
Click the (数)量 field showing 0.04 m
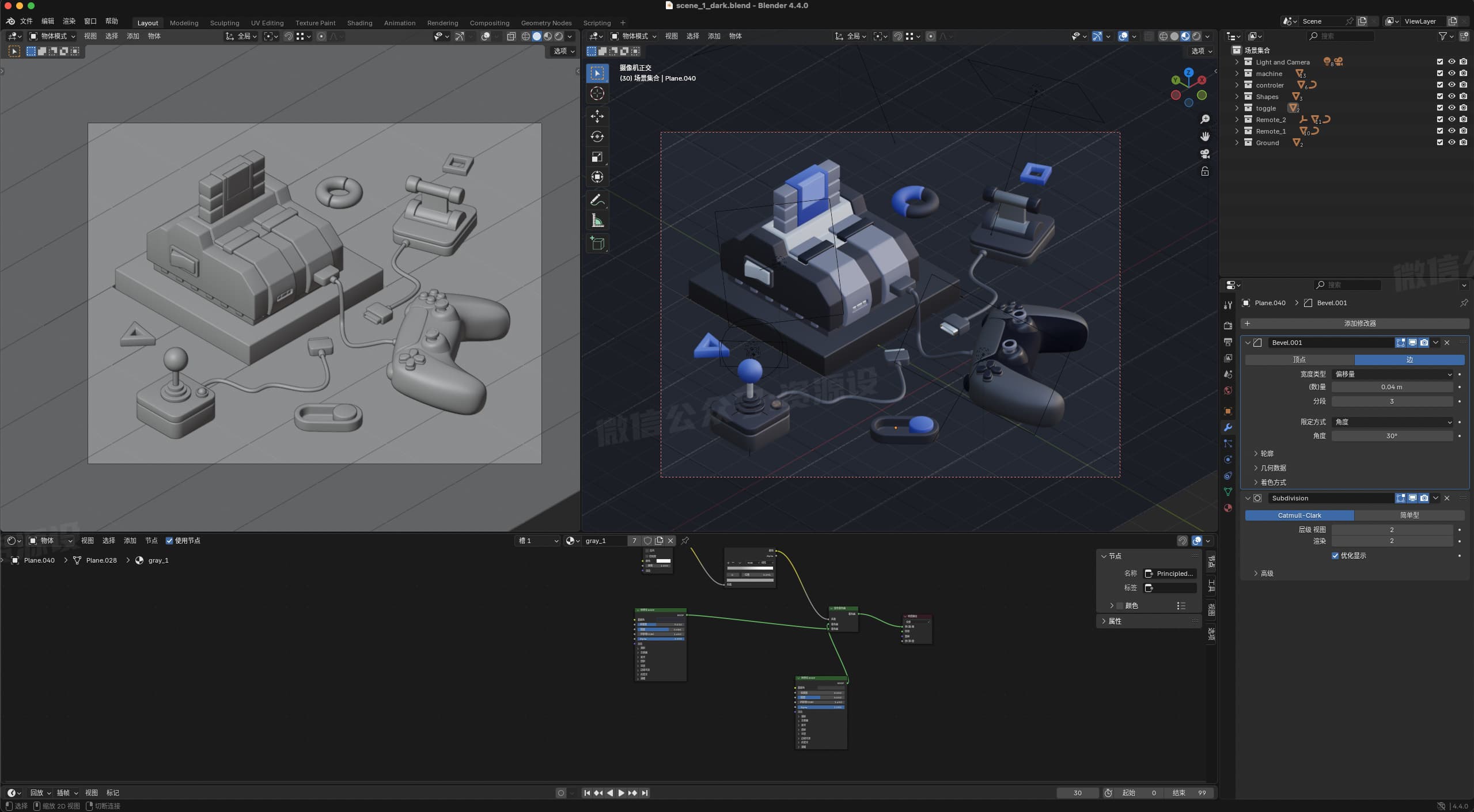pyautogui.click(x=1392, y=387)
